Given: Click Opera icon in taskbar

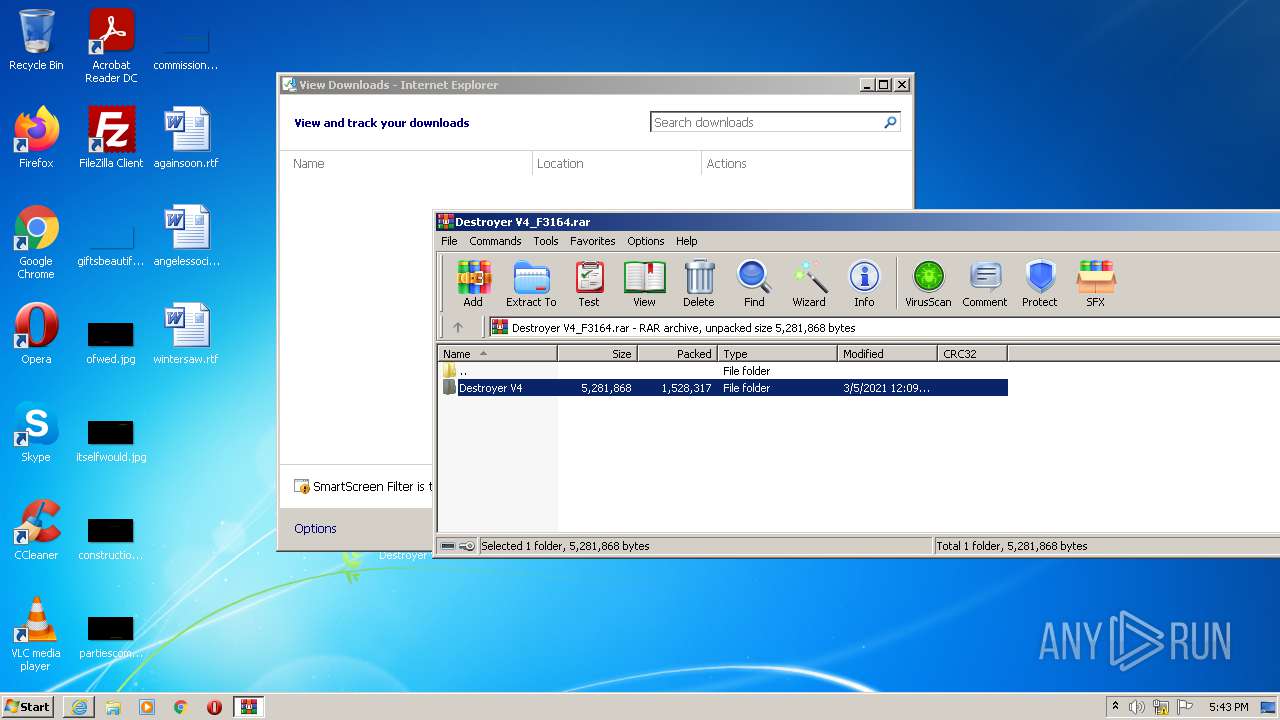Looking at the screenshot, I should click(214, 707).
